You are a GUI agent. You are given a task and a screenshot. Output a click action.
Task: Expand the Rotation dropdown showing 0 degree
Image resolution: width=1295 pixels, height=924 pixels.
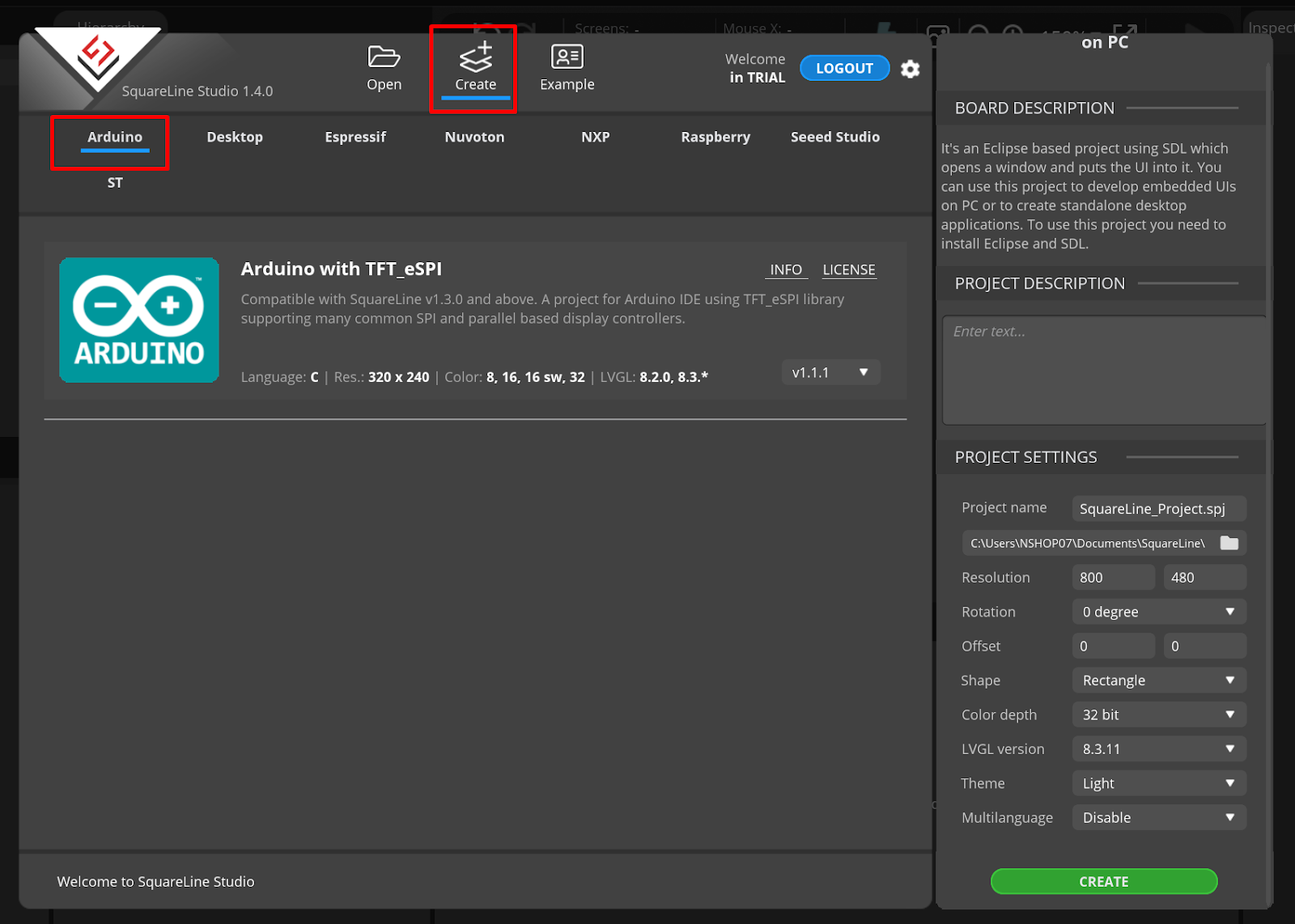1159,612
